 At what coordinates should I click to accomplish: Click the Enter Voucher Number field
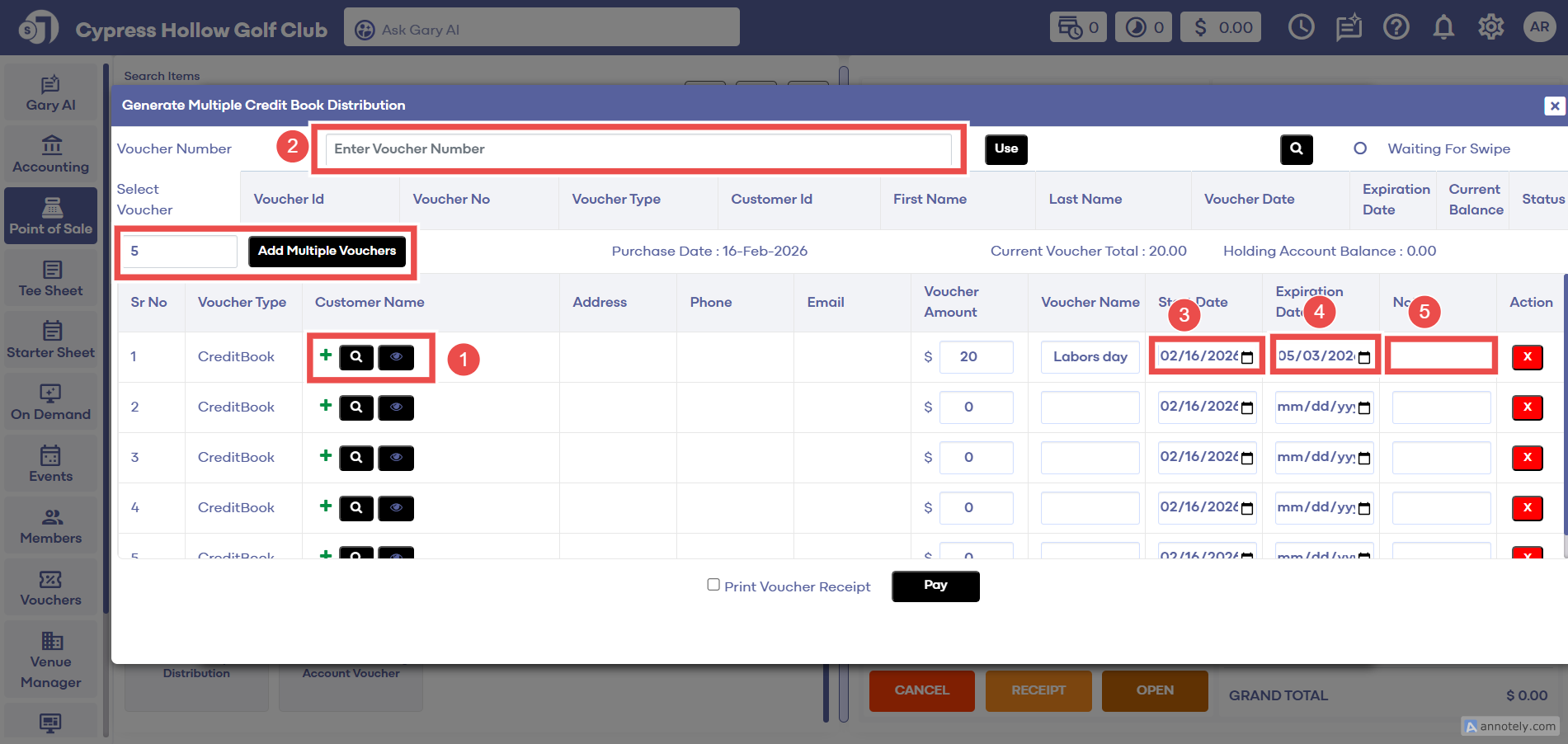pos(638,149)
